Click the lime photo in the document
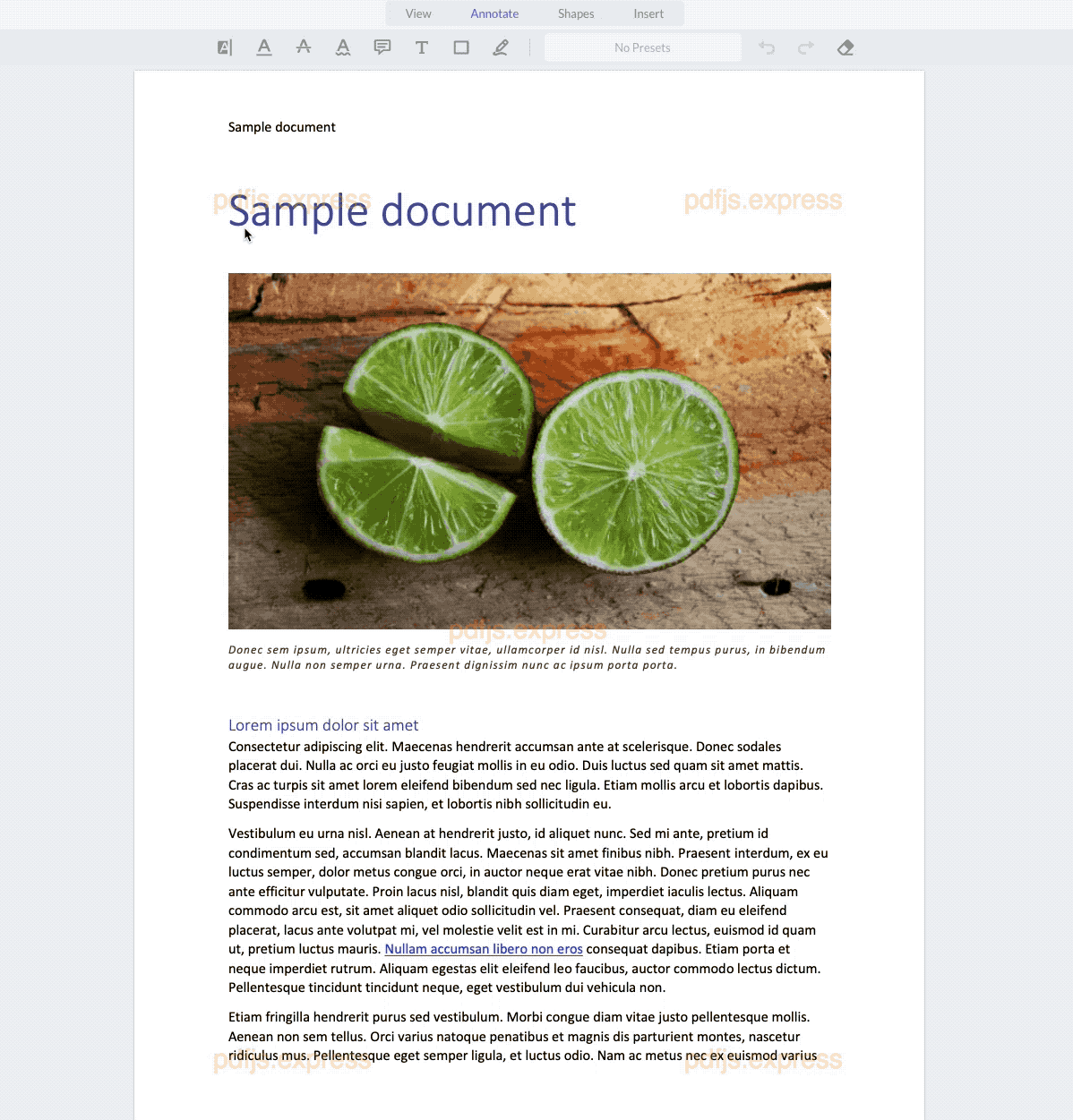1073x1120 pixels. [x=529, y=451]
